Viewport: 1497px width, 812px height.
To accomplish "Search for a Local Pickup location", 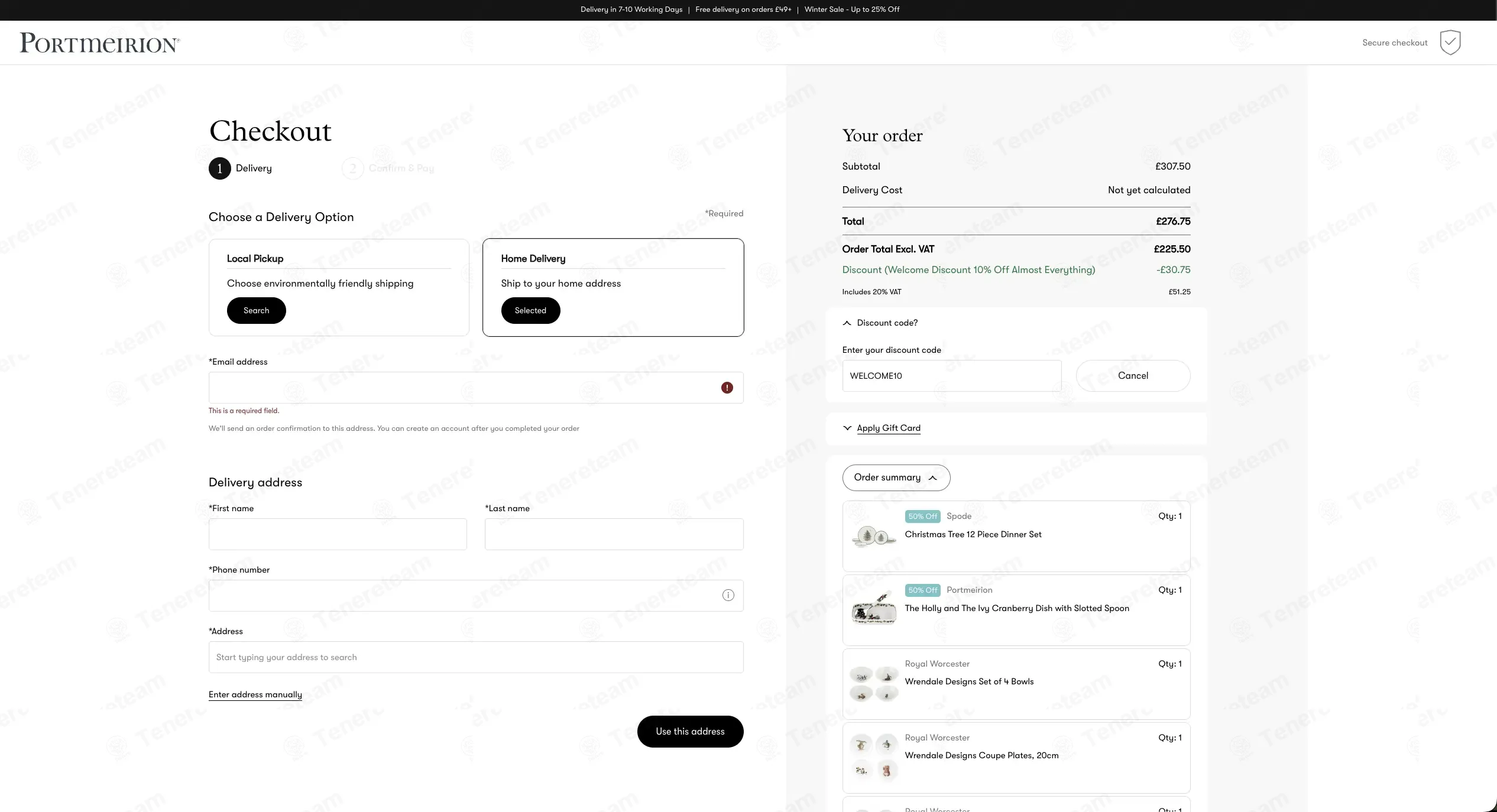I will 257,311.
